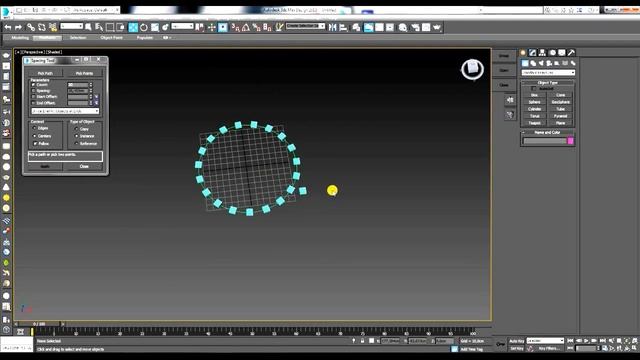Click the Undo arrow in main toolbar
The width and height of the screenshot is (640, 360).
[x=8, y=27]
